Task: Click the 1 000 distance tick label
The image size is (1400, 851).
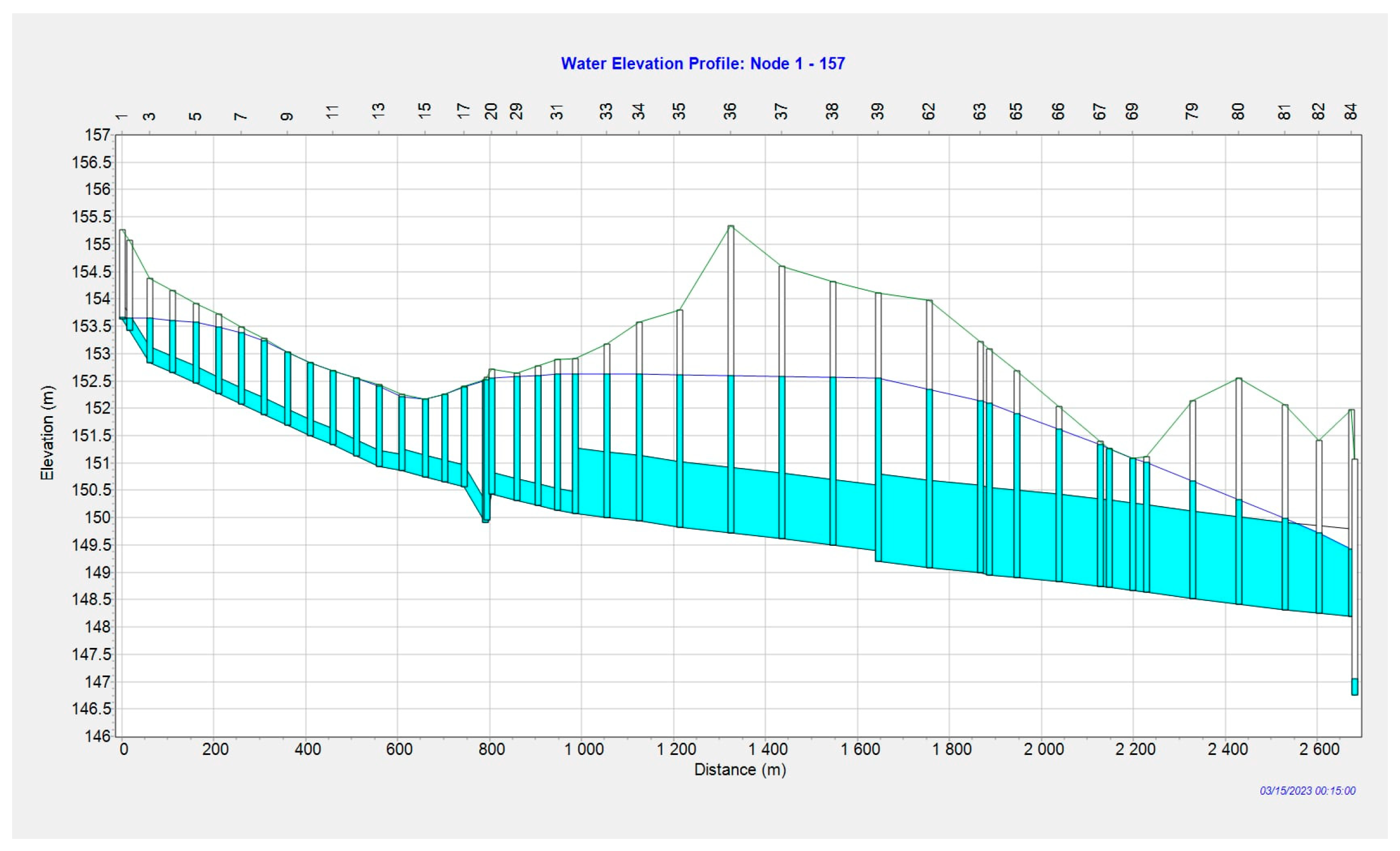Action: click(x=584, y=749)
